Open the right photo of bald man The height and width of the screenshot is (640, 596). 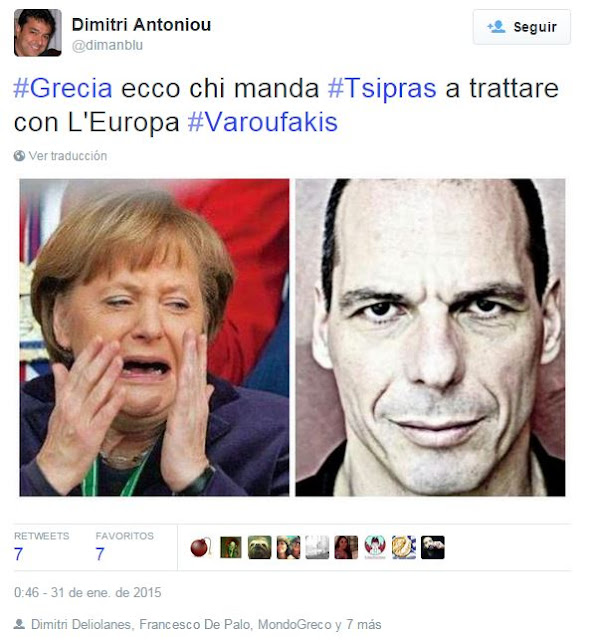coord(430,338)
